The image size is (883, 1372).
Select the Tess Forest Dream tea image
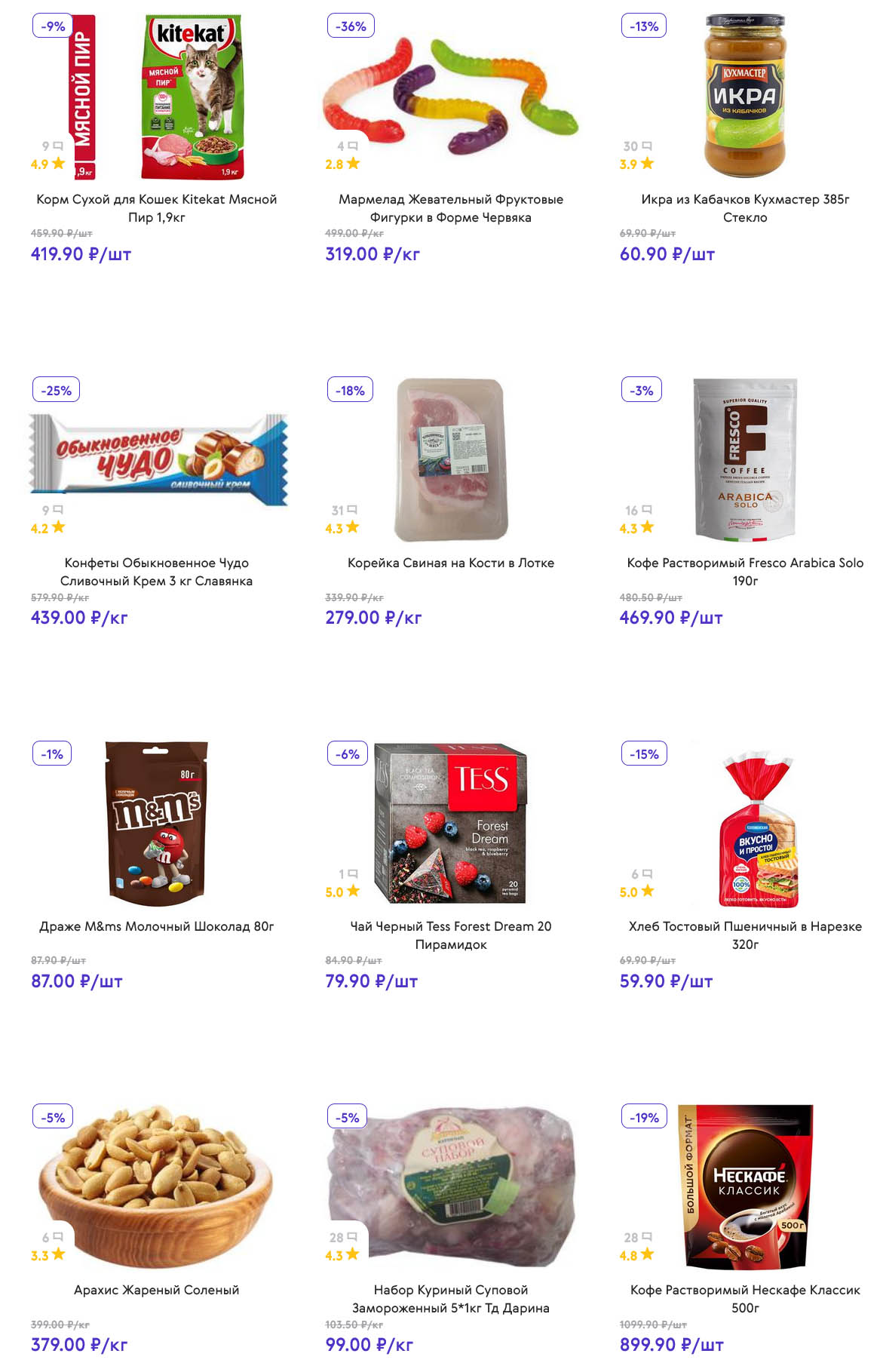451,824
